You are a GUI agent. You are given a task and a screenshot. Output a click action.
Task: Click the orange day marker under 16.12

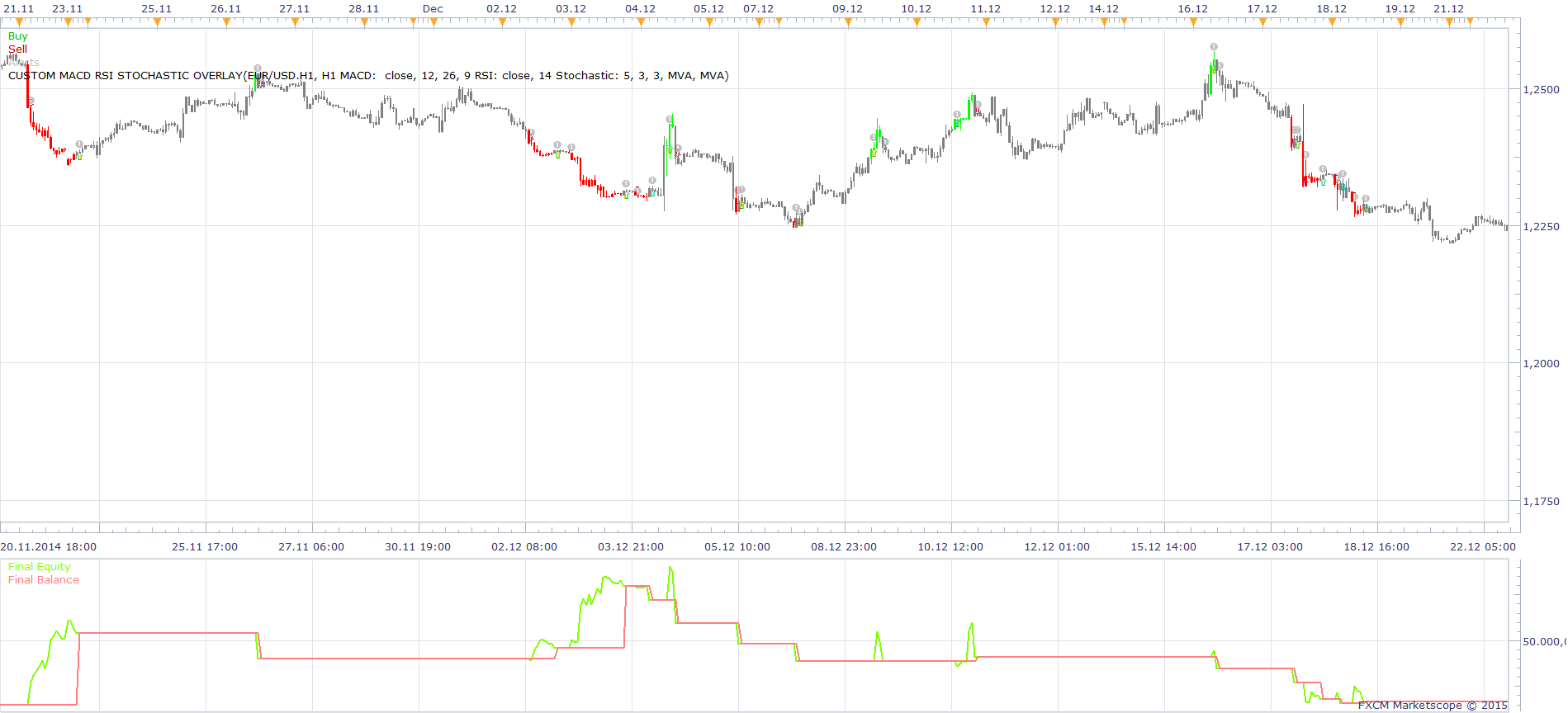pos(1193,22)
